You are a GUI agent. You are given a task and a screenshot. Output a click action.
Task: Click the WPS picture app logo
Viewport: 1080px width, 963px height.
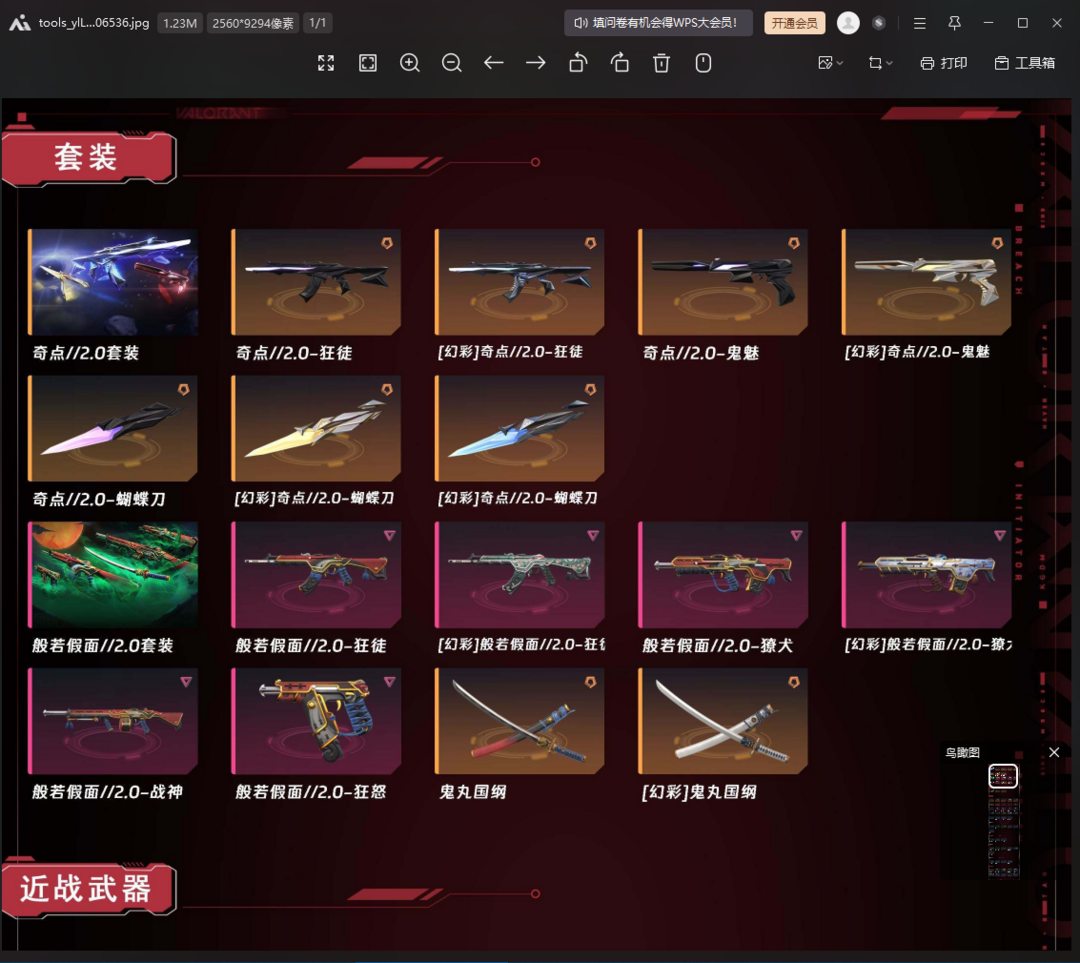point(20,23)
